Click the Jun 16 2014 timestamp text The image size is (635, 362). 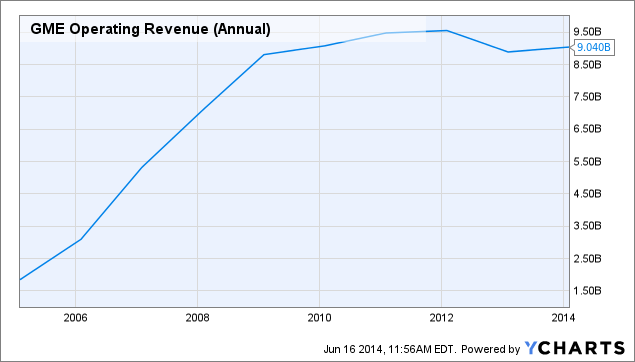390,349
